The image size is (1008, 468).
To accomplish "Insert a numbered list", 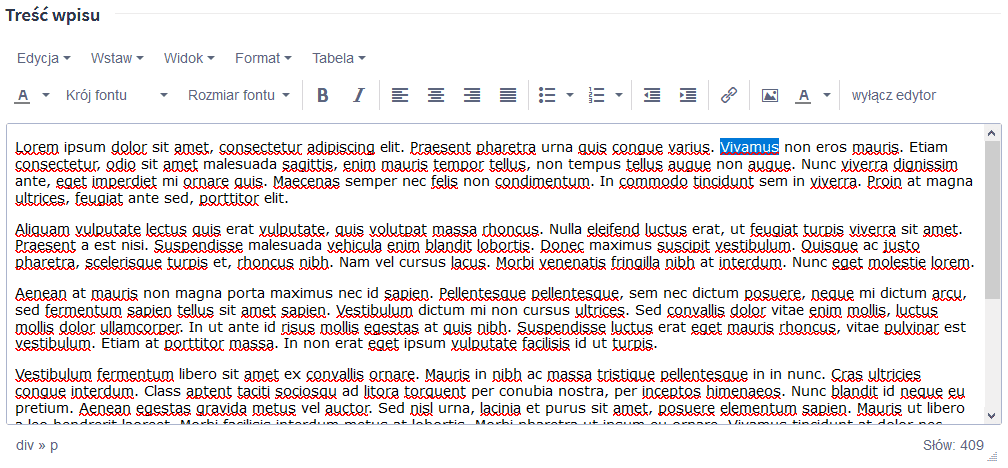I will click(597, 96).
